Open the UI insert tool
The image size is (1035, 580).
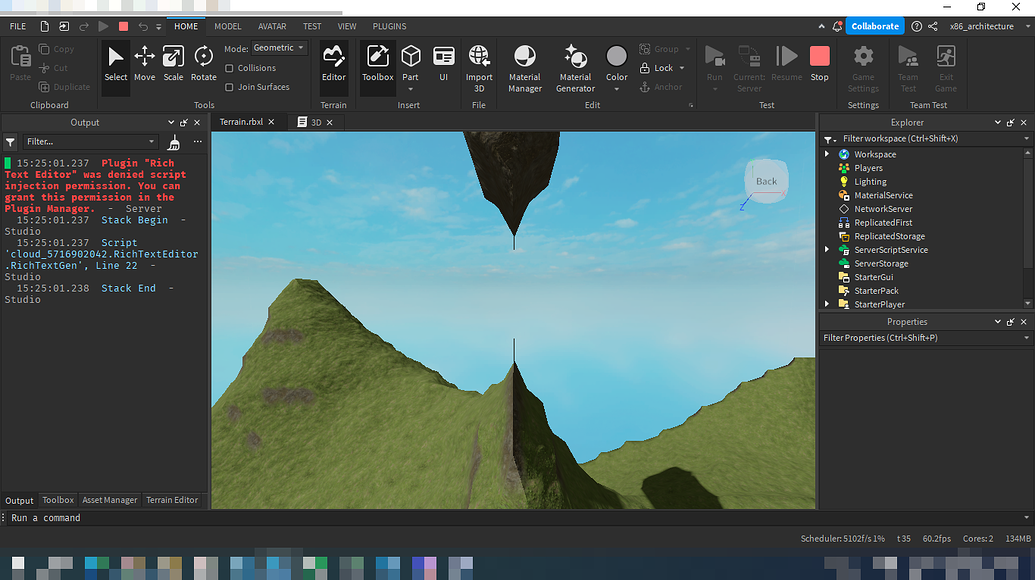pyautogui.click(x=444, y=64)
